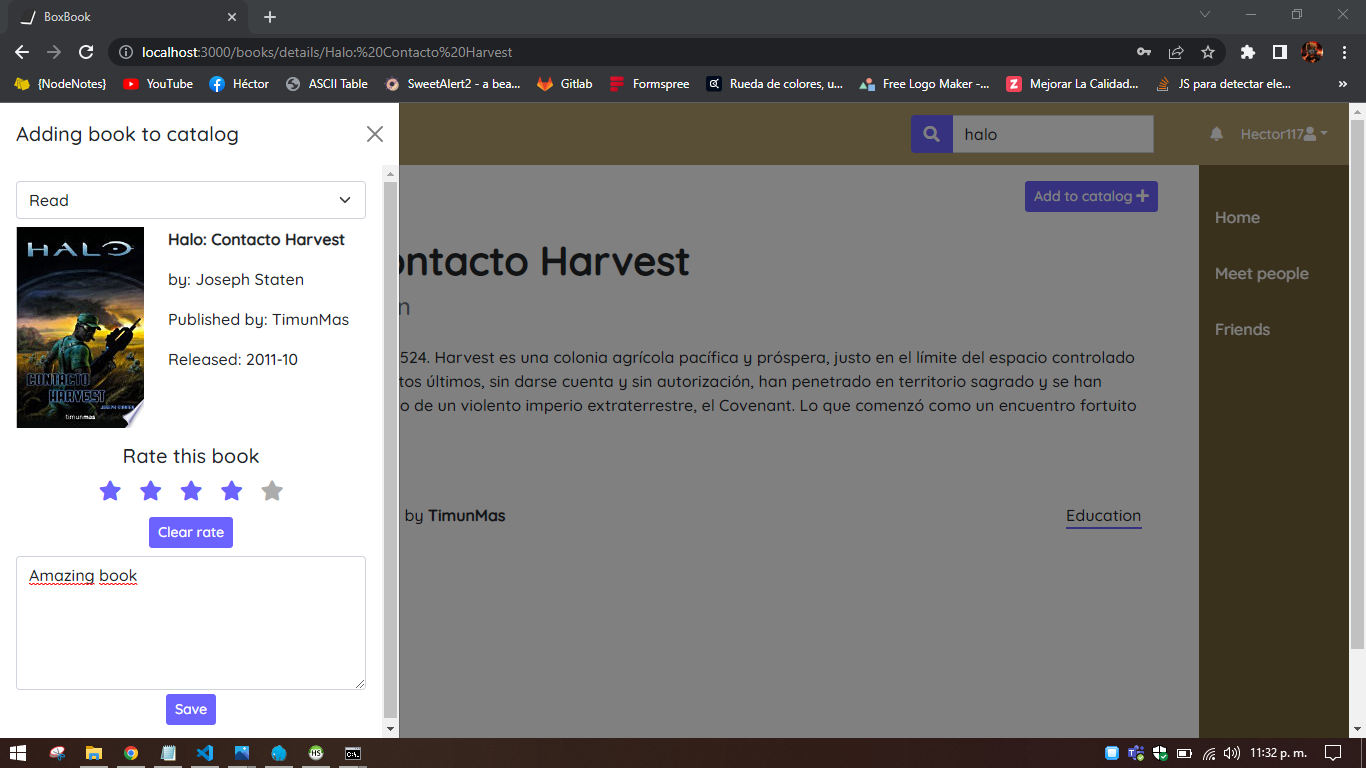The height and width of the screenshot is (768, 1366).
Task: Open the password key icon
Action: pyautogui.click(x=1144, y=52)
